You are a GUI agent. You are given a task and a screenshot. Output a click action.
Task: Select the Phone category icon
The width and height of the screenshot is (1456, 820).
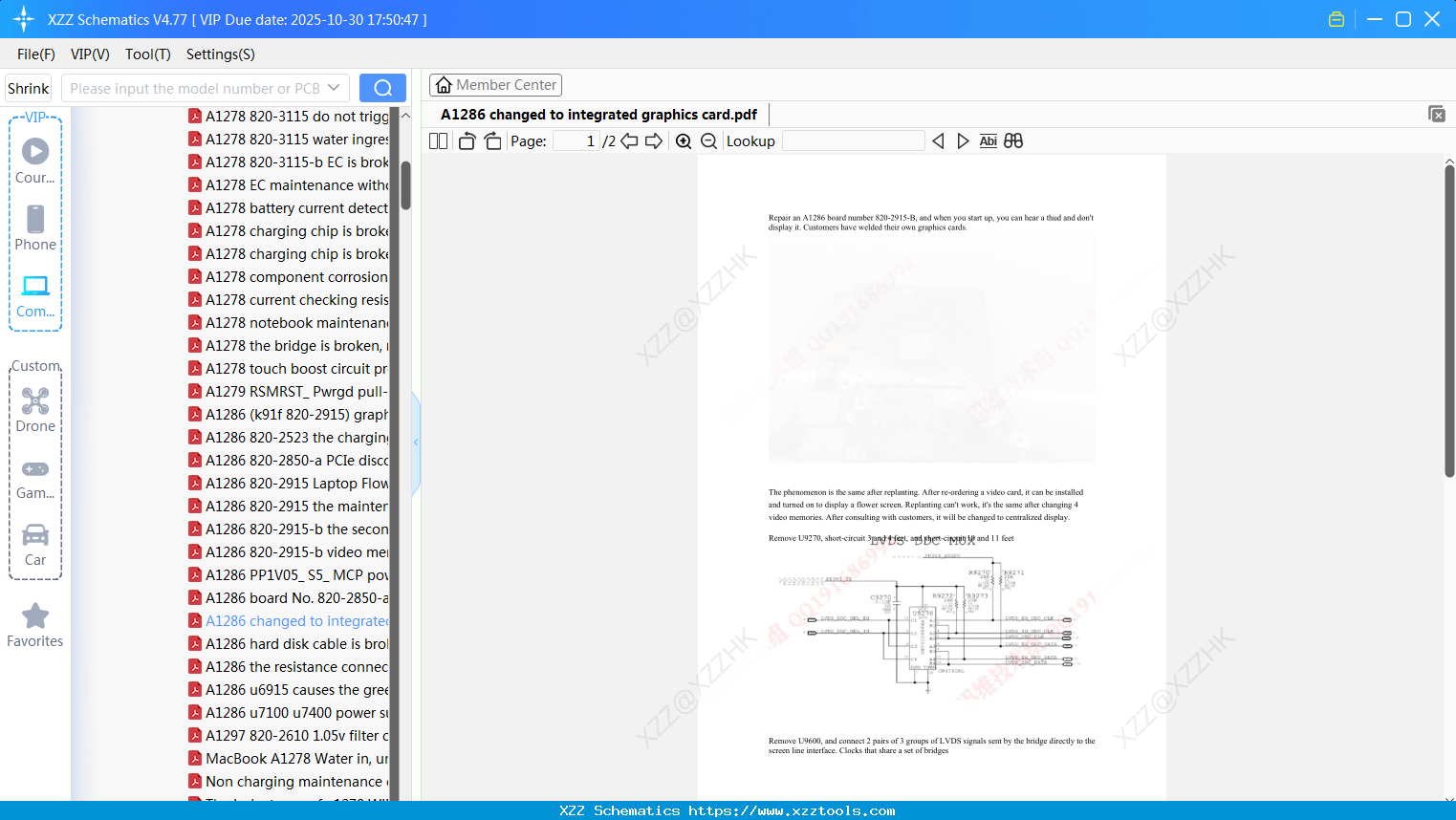click(35, 219)
